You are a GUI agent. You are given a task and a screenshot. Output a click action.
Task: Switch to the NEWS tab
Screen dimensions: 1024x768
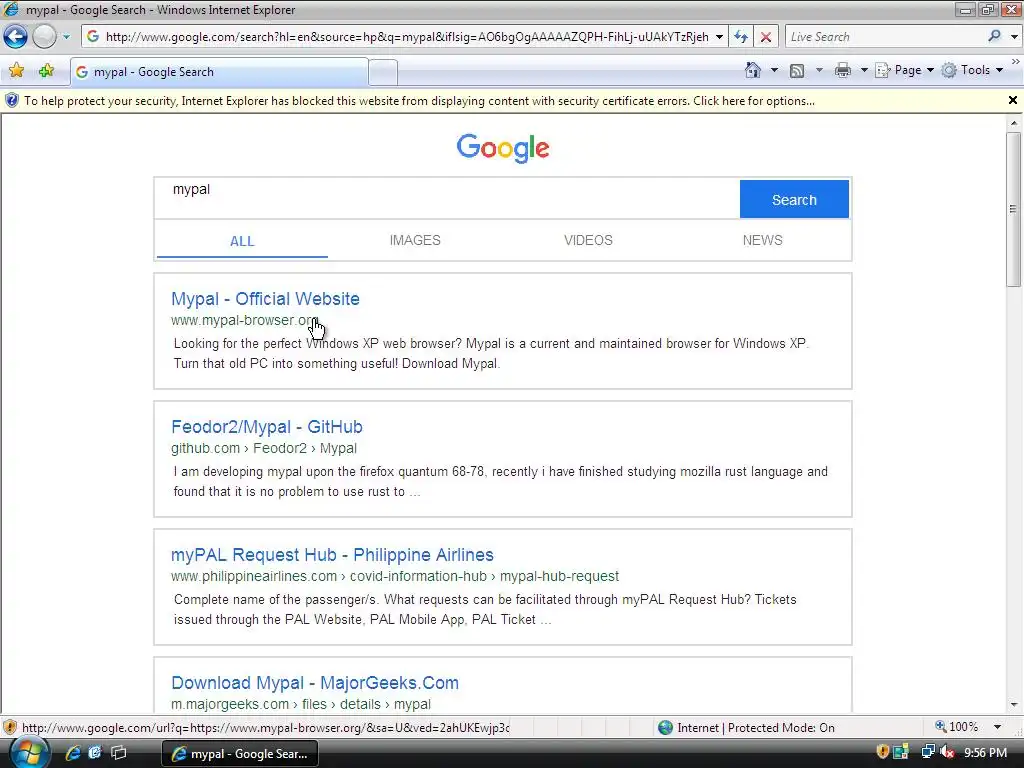tap(762, 240)
